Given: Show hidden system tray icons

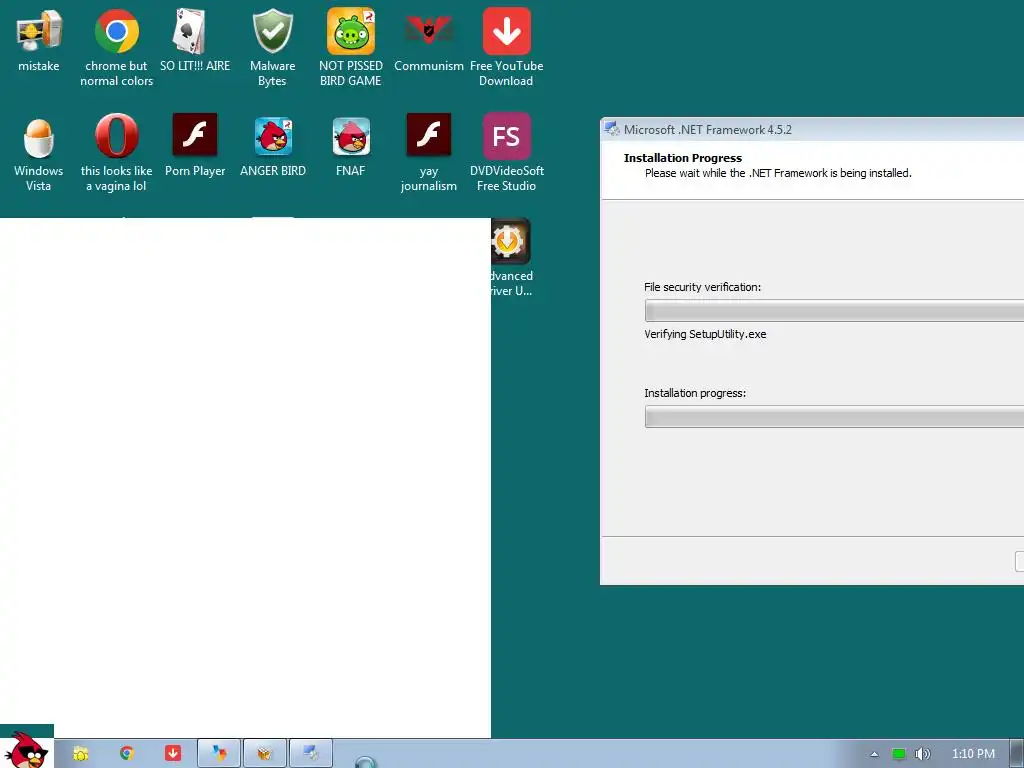Looking at the screenshot, I should [x=874, y=754].
